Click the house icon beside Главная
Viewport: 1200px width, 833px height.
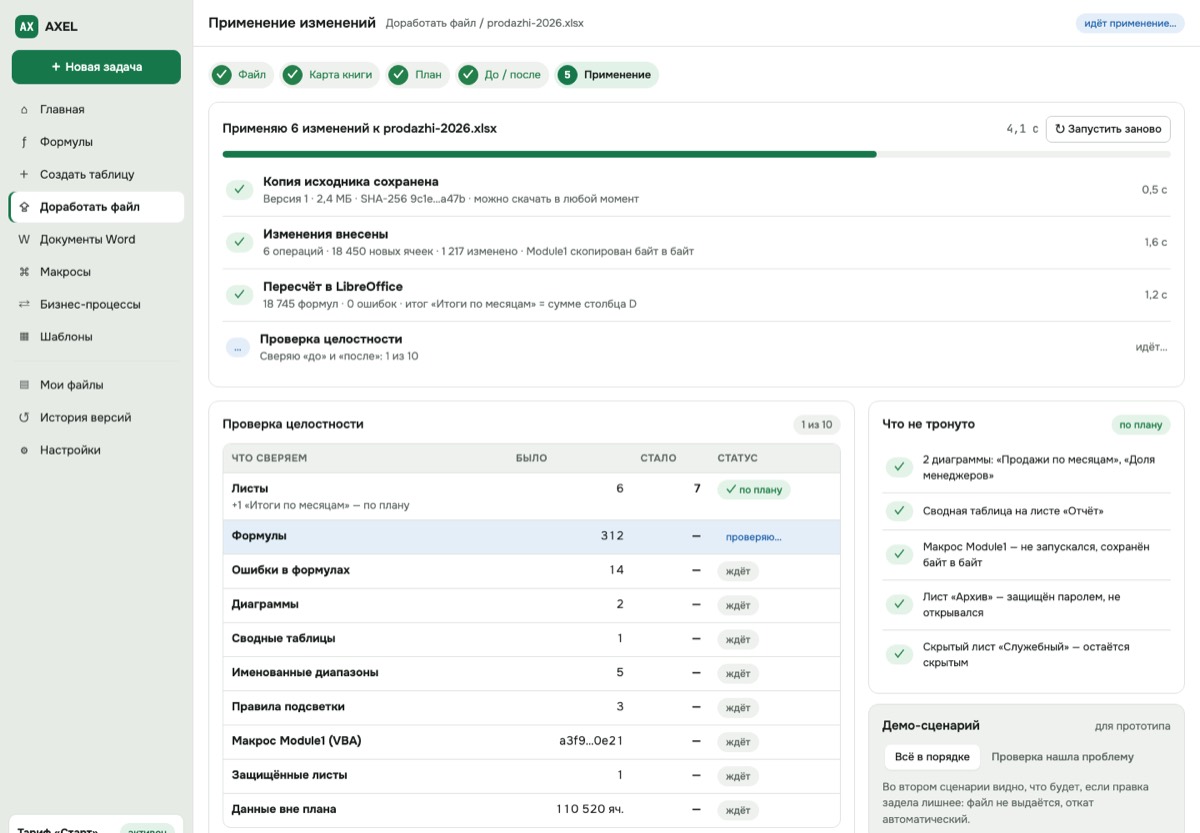(24, 110)
